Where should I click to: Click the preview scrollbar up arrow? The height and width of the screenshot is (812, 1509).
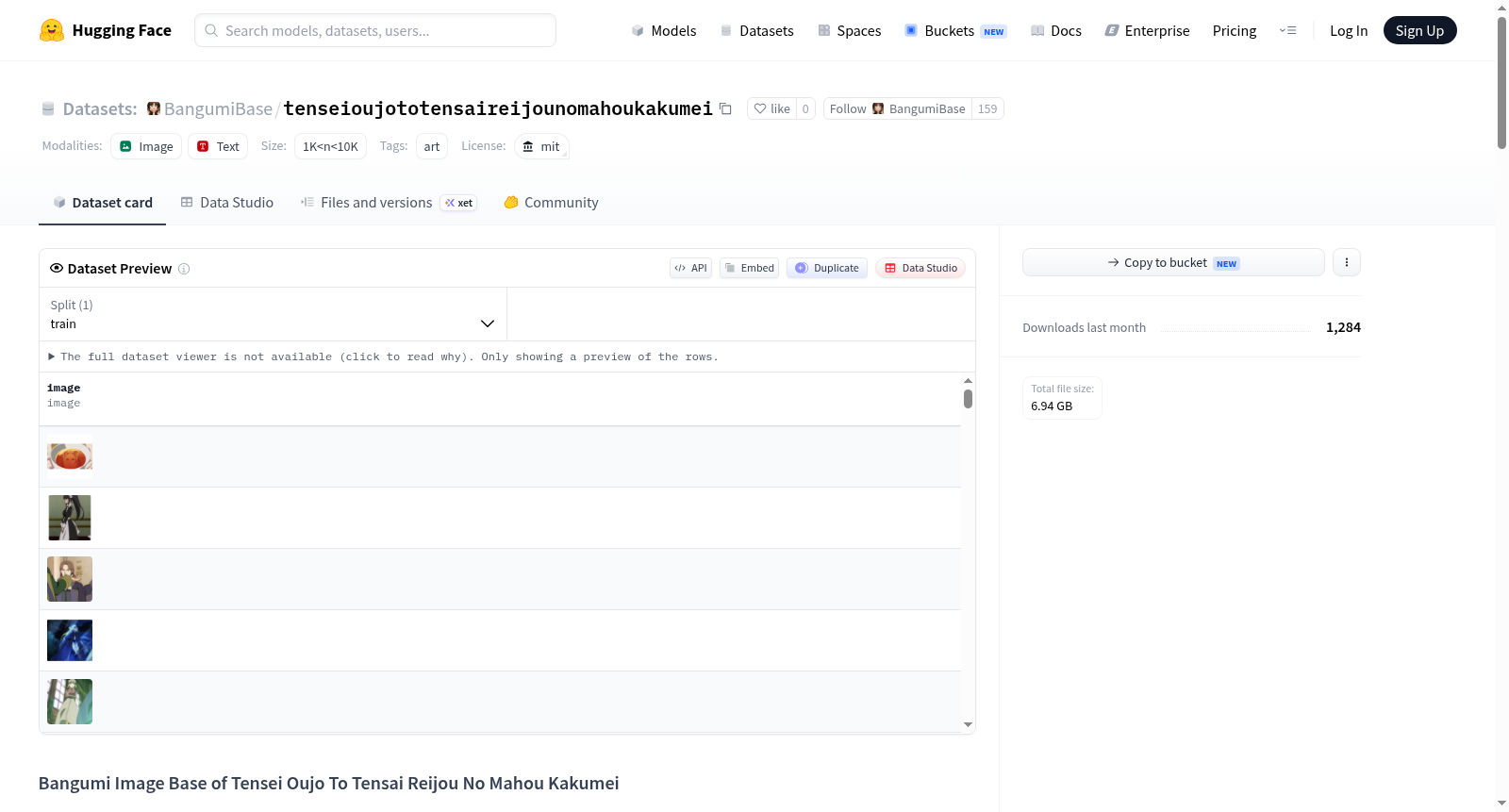point(968,380)
